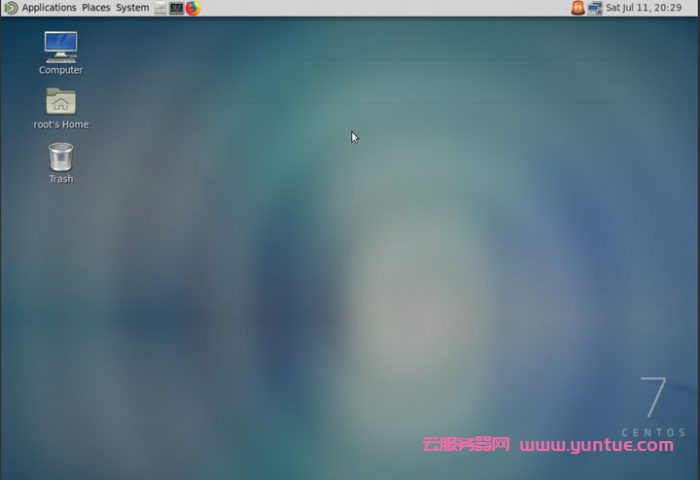Click the MATE logo icon in top panel
This screenshot has width=700, height=480.
pos(11,8)
